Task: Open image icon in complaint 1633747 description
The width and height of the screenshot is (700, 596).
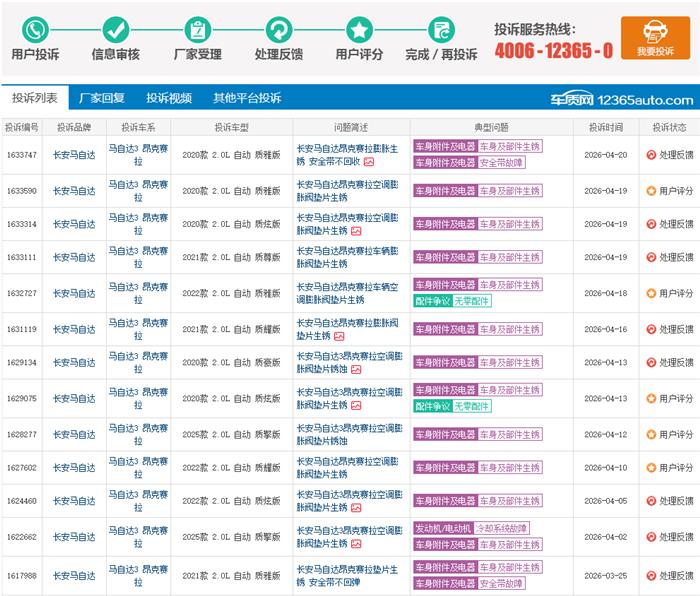Action: [x=369, y=161]
